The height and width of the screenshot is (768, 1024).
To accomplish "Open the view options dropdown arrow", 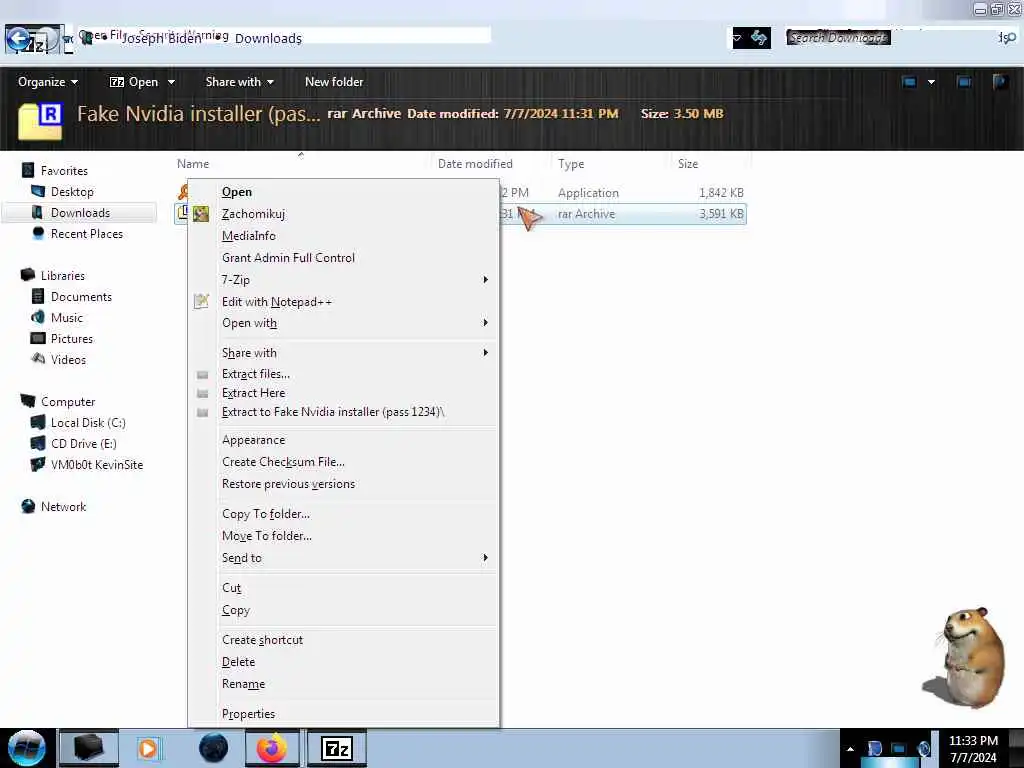I will pyautogui.click(x=931, y=82).
